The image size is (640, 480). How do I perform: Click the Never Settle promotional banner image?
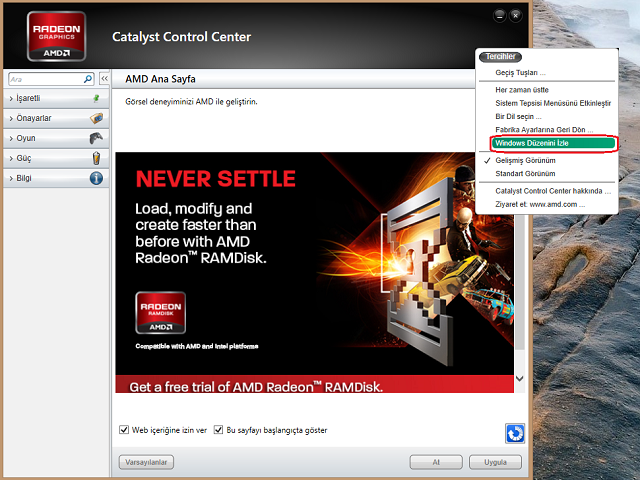tap(314, 263)
